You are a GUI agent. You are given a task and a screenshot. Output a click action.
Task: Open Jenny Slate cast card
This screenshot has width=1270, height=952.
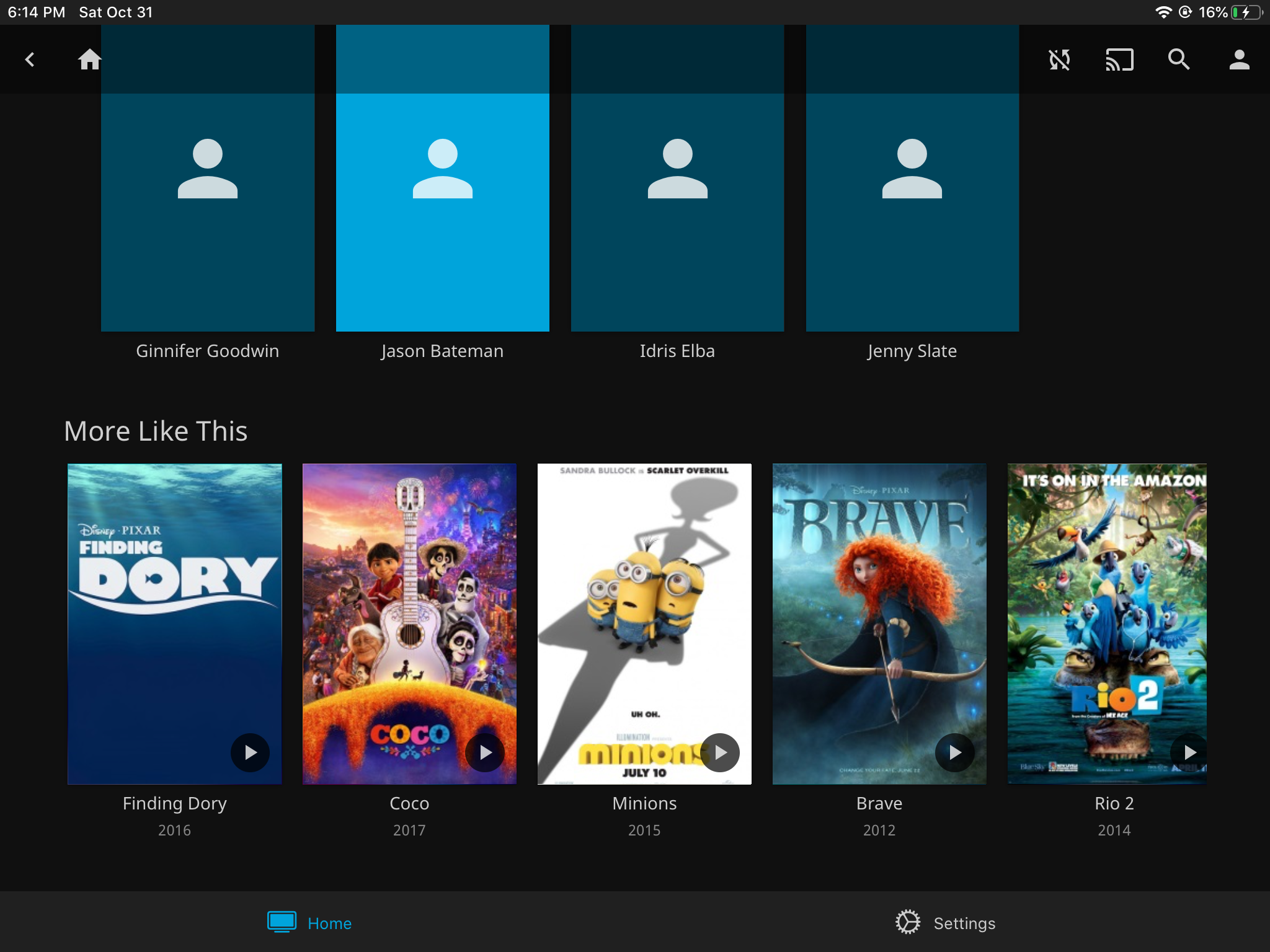click(912, 178)
